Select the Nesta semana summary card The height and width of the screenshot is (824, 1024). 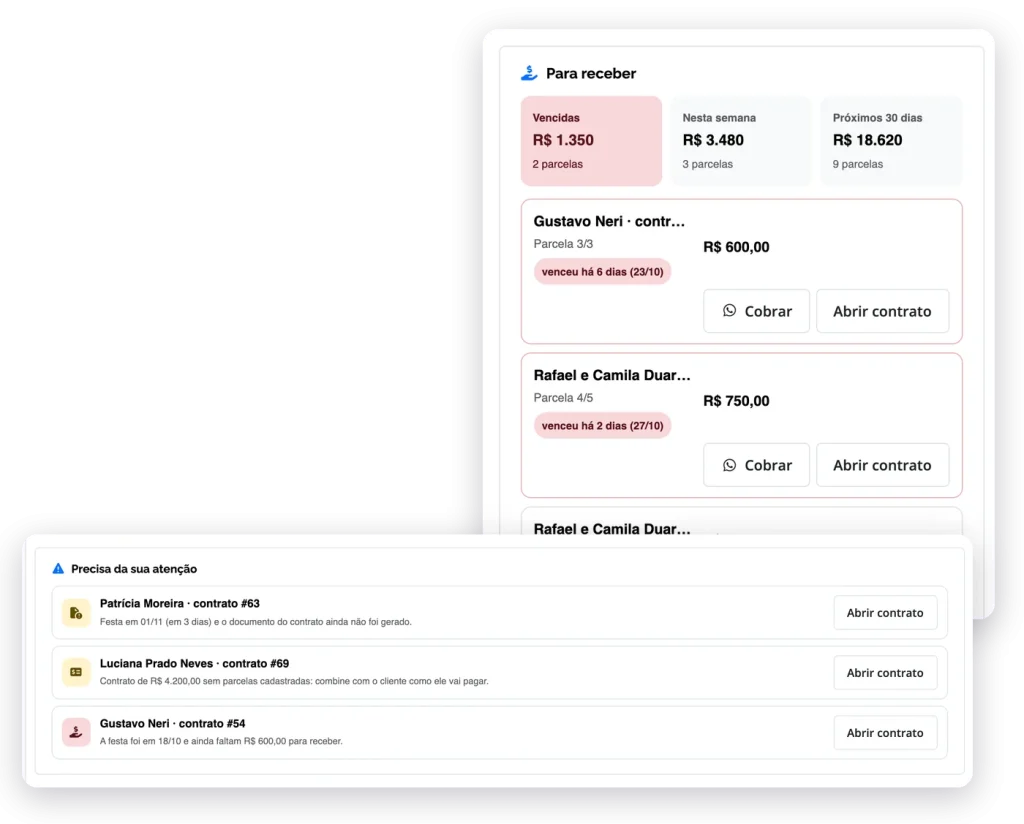point(741,141)
